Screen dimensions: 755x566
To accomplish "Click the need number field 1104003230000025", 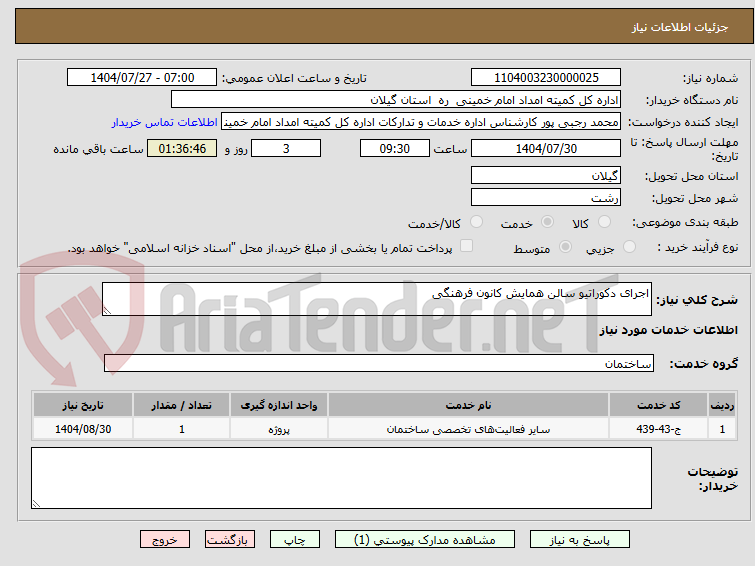I will point(546,78).
